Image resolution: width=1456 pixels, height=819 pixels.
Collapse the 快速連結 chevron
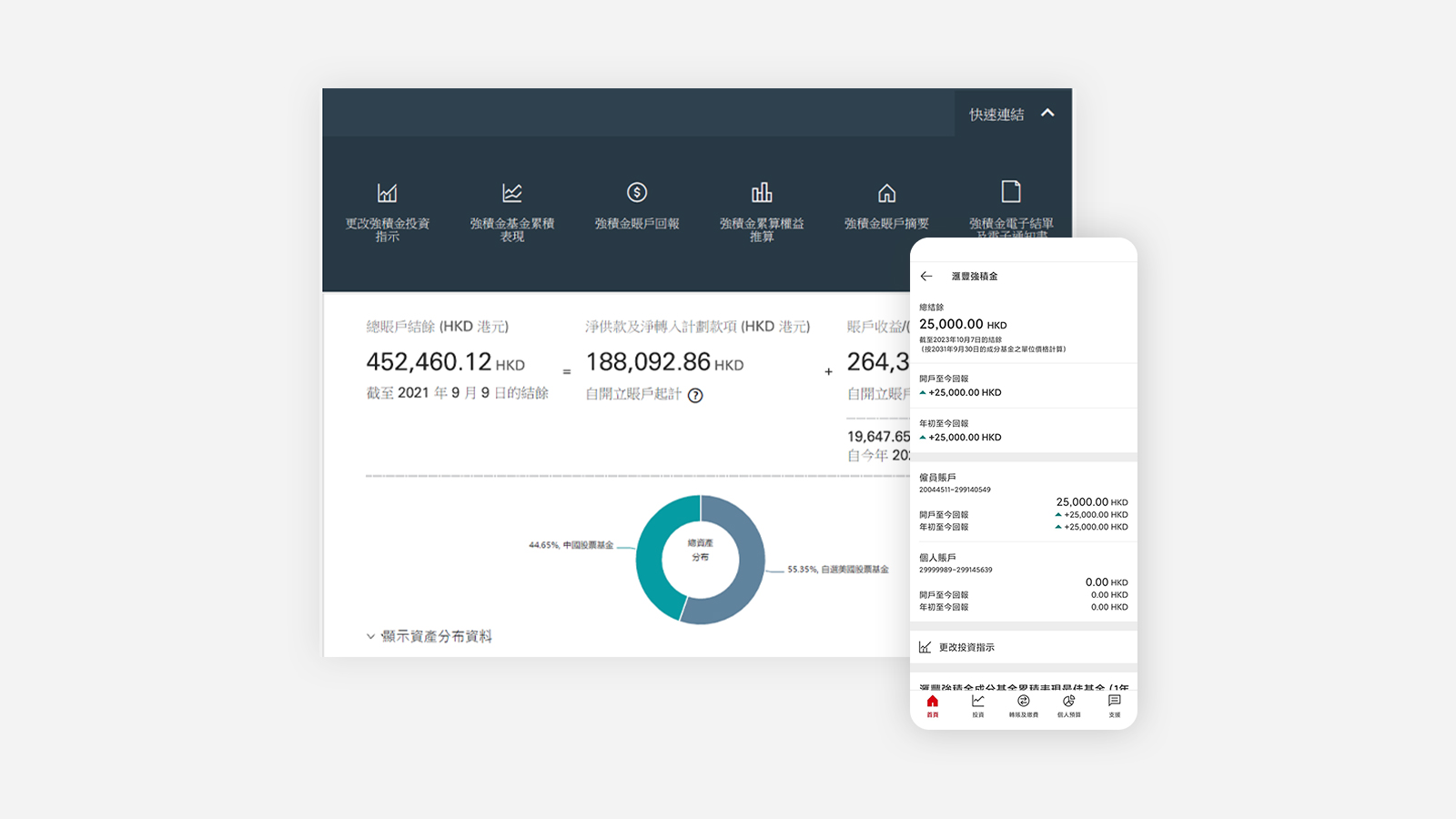(x=1047, y=113)
